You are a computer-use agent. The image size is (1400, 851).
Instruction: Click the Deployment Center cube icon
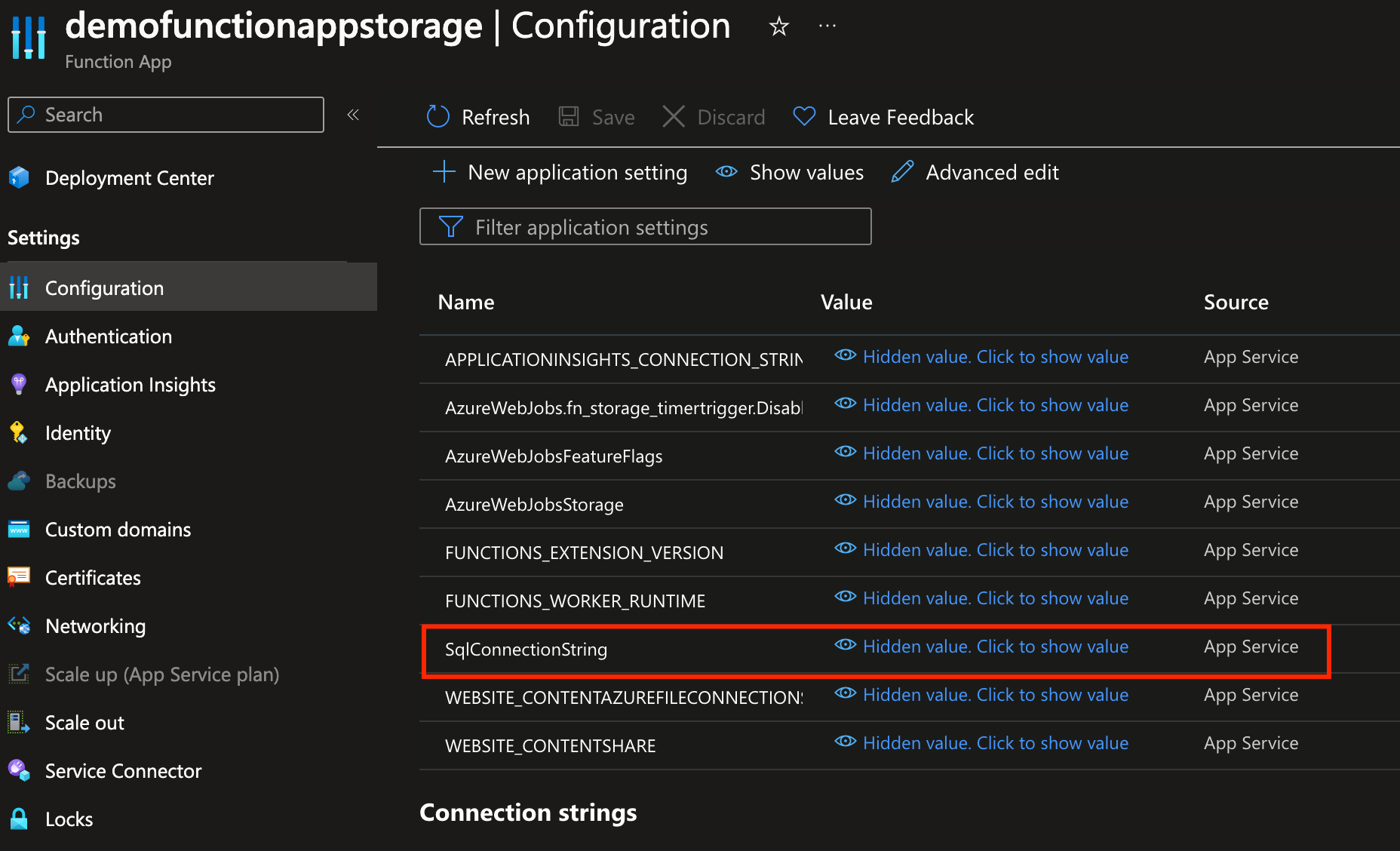(19, 177)
